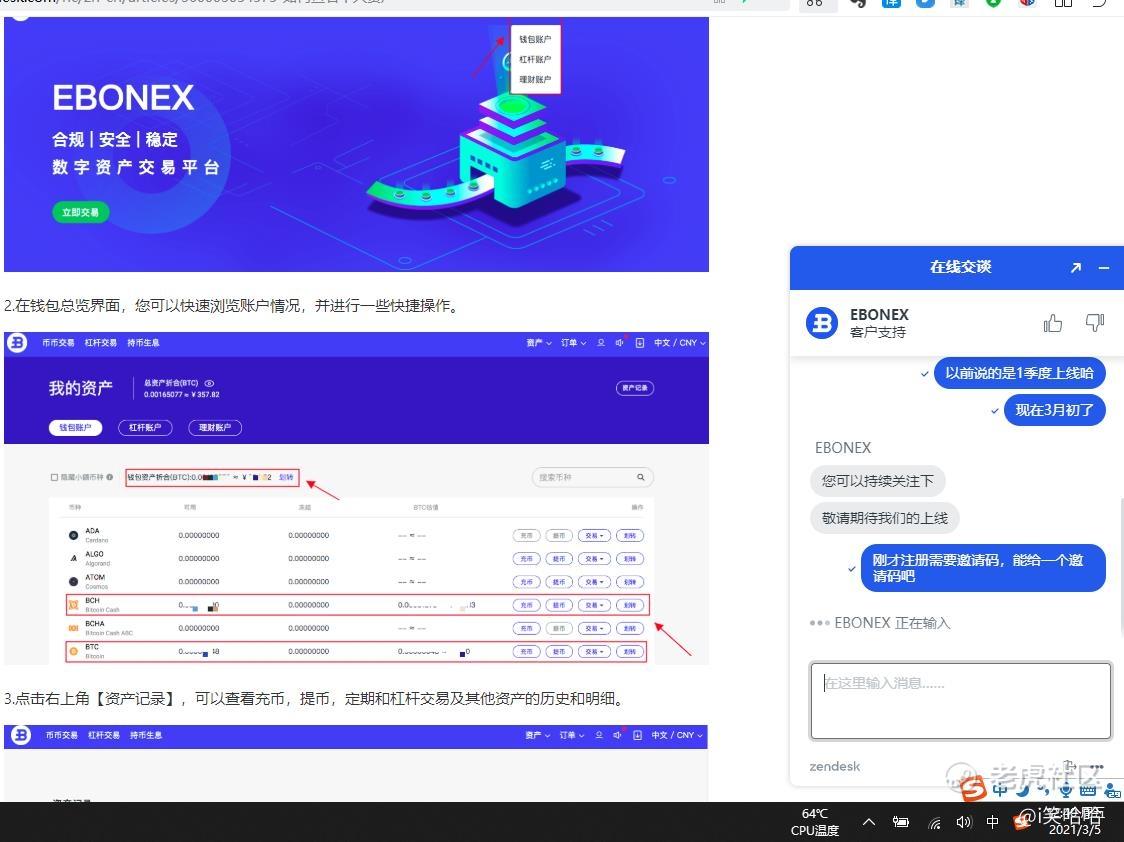Viewport: 1124px width, 842px height.
Task: Switch to the 杠杆账户 tab pill
Action: [144, 427]
